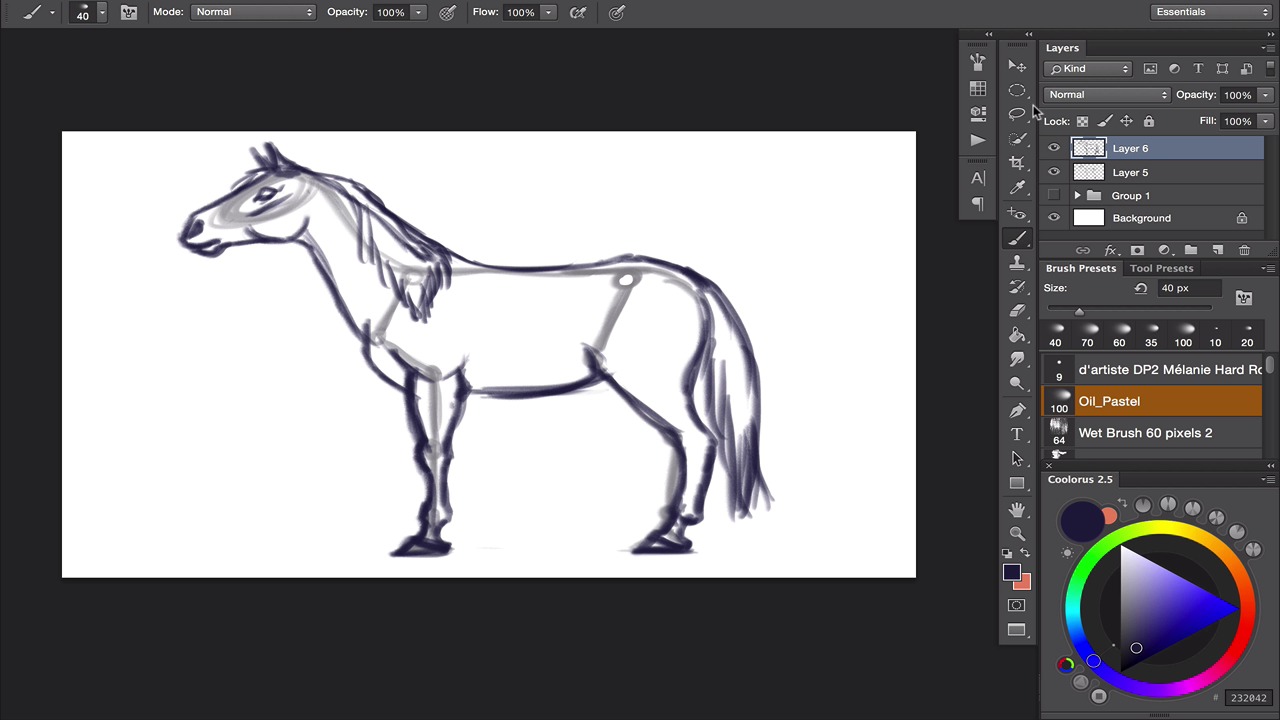Switch to the Tool Presets tab
Viewport: 1280px width, 720px height.
click(x=1161, y=268)
